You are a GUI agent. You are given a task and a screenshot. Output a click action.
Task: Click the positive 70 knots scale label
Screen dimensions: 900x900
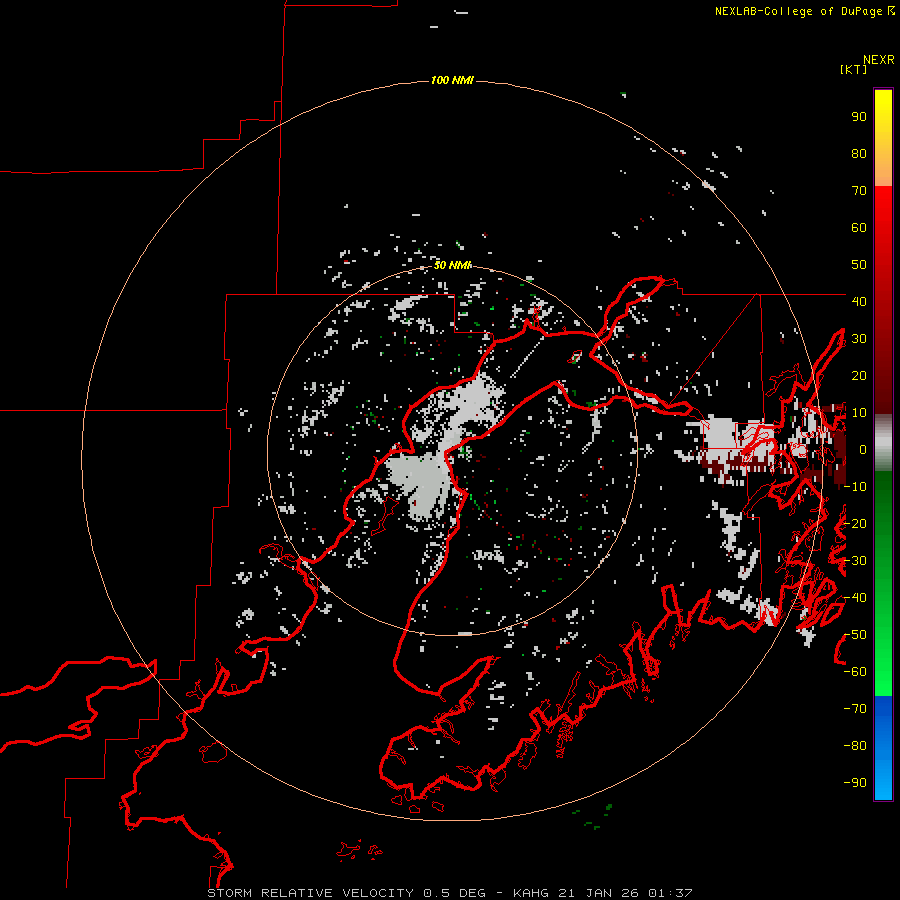pos(859,191)
